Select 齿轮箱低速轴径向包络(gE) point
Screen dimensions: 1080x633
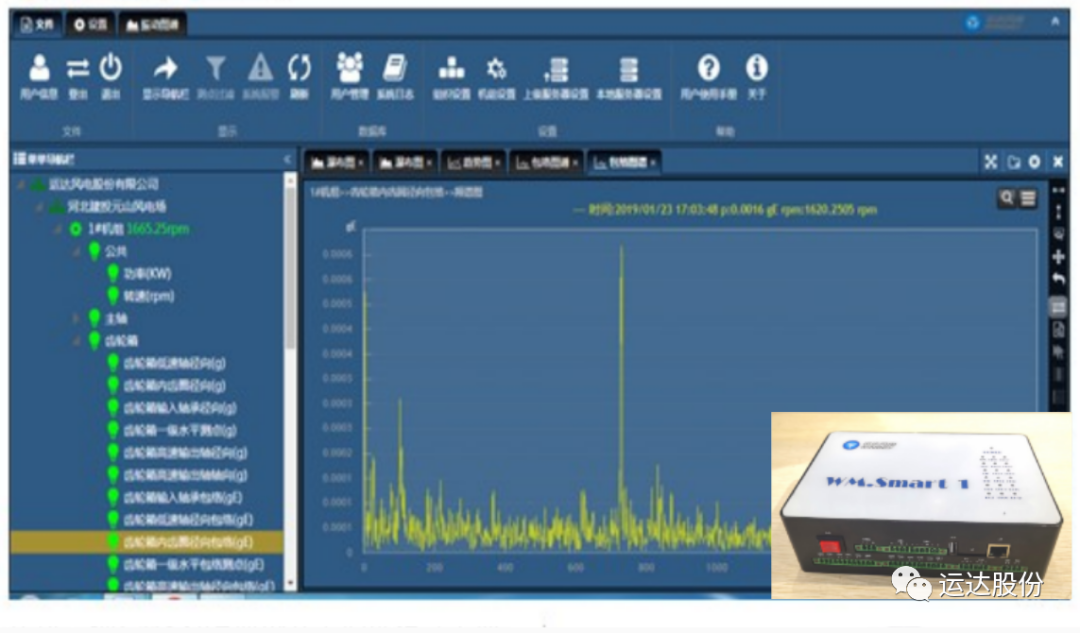[188, 519]
